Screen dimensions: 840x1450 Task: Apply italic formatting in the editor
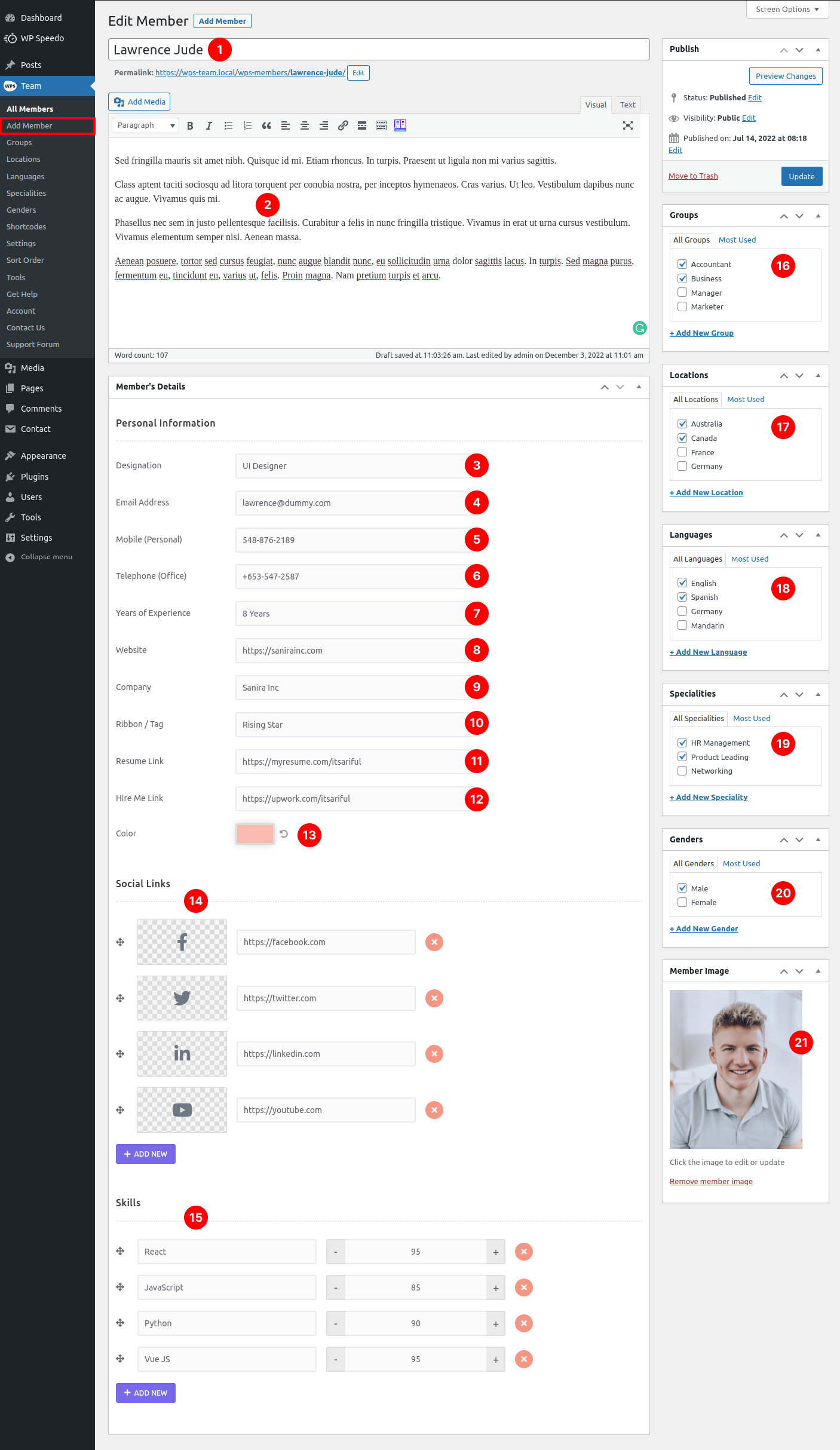[209, 125]
